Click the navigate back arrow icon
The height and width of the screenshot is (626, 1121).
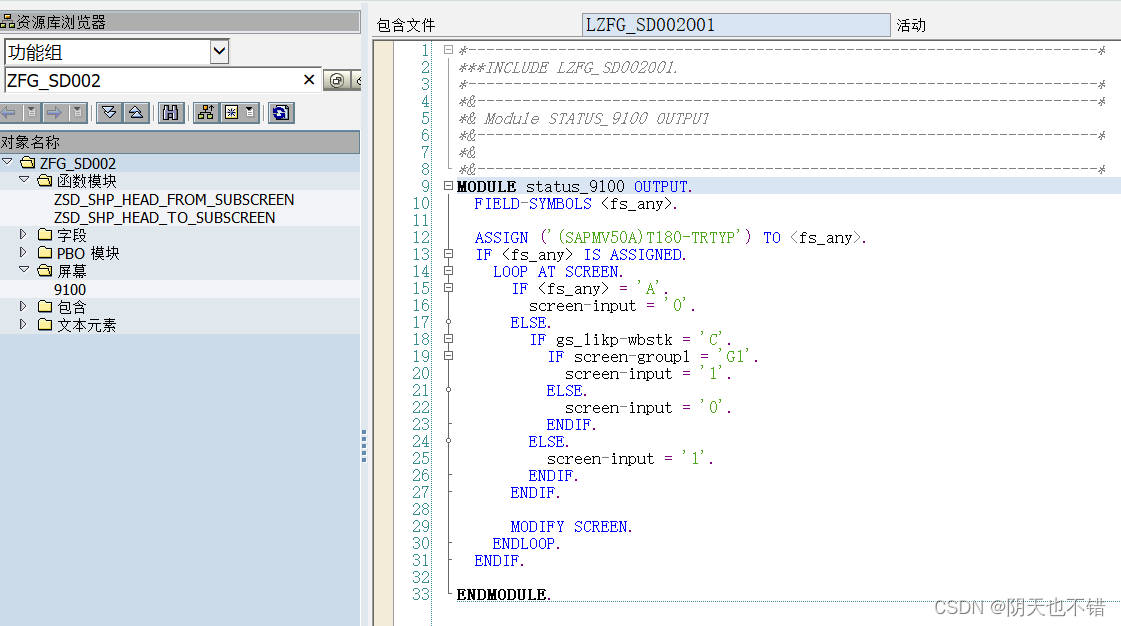coord(9,113)
